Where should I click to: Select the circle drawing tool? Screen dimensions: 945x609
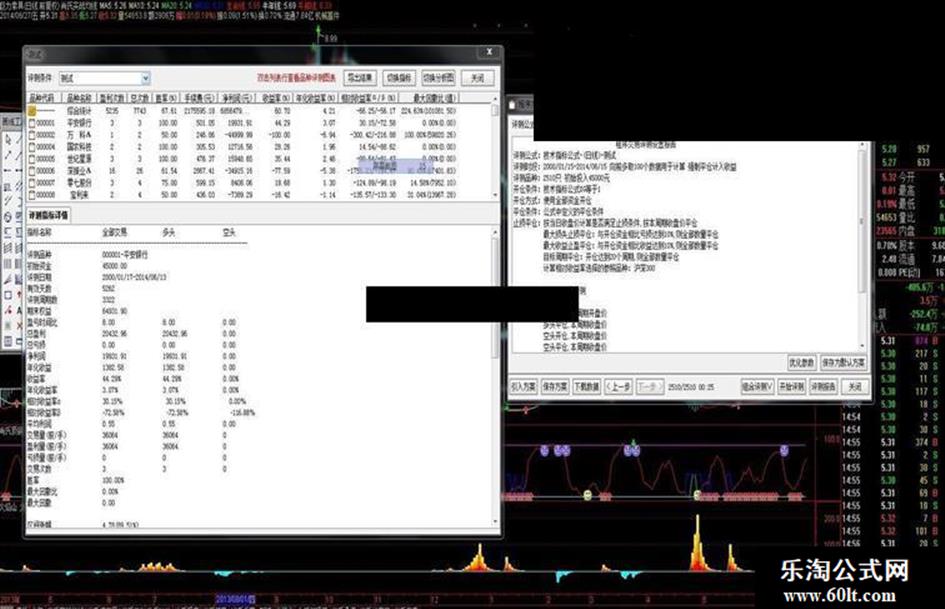(8, 217)
